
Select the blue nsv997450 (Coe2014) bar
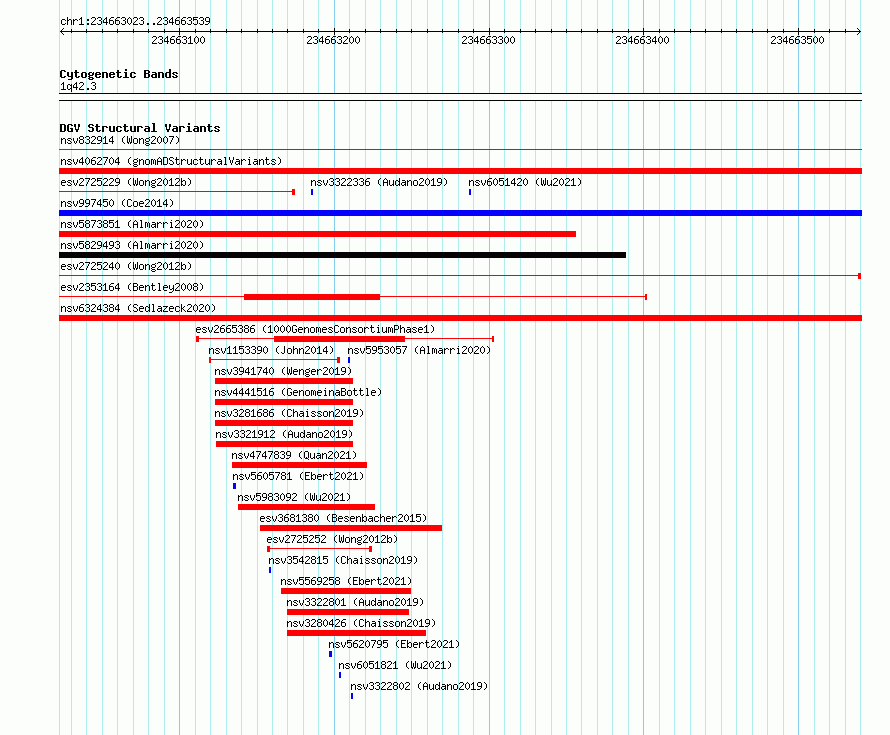(460, 213)
